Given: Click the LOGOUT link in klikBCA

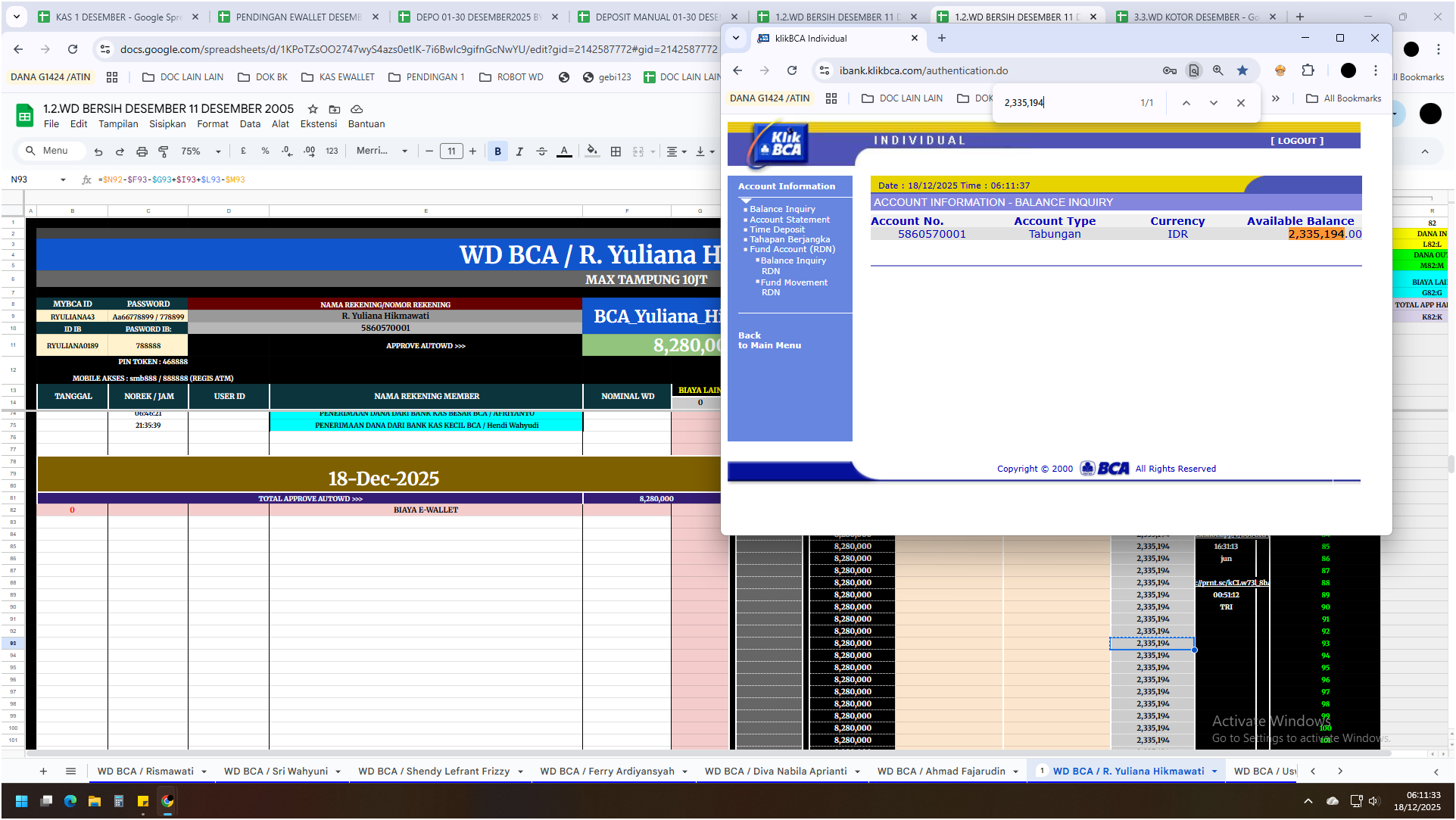Looking at the screenshot, I should pyautogui.click(x=1297, y=141).
